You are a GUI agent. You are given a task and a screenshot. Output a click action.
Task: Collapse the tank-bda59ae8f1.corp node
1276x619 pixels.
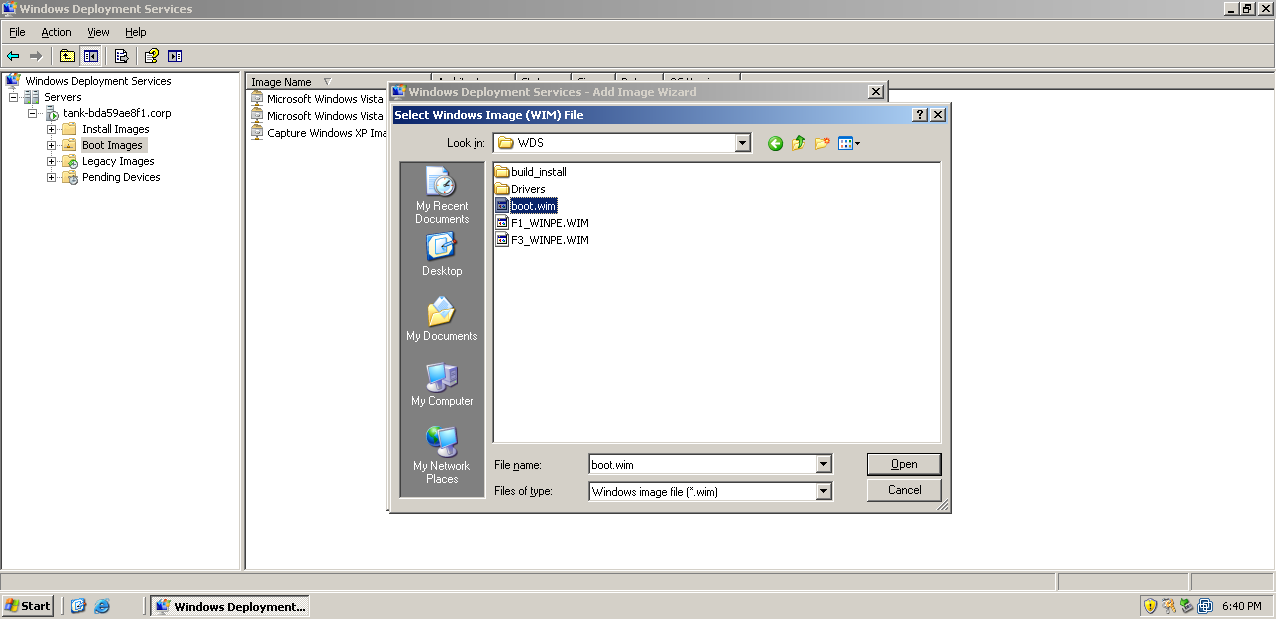33,113
